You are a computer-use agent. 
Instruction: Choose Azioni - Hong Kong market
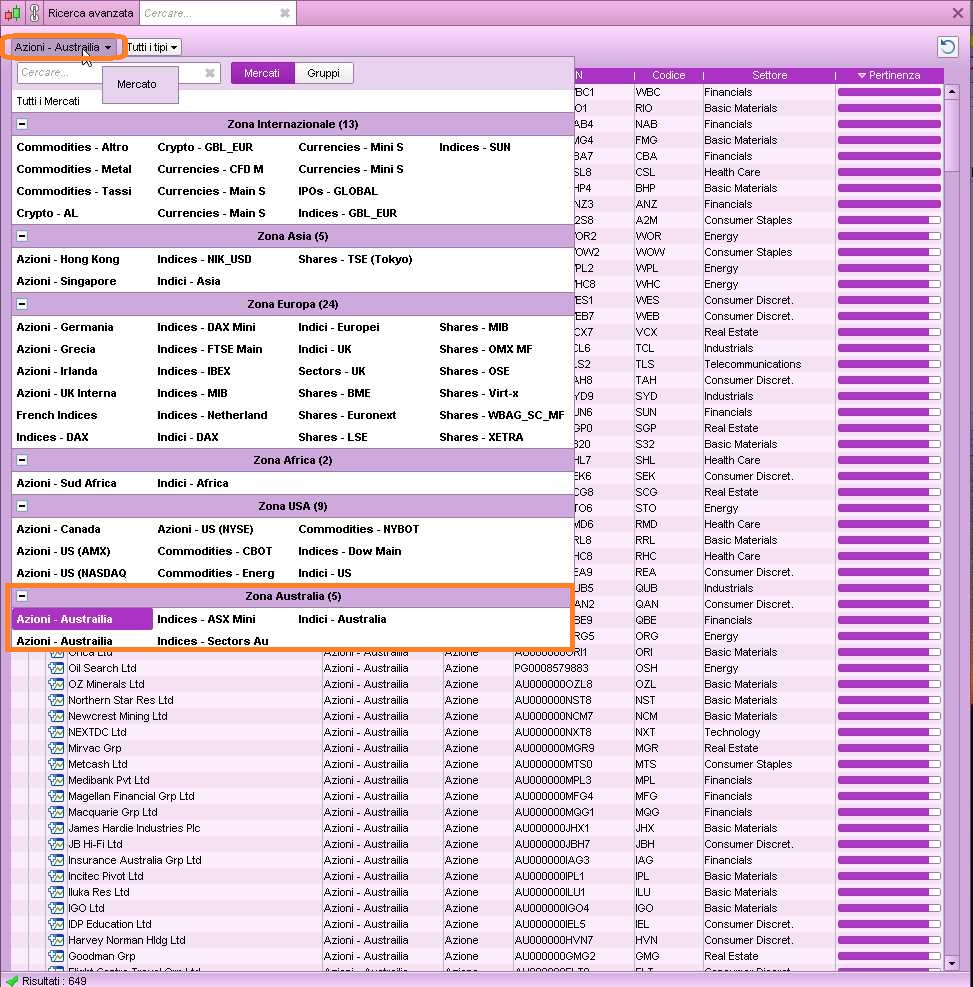pos(68,259)
